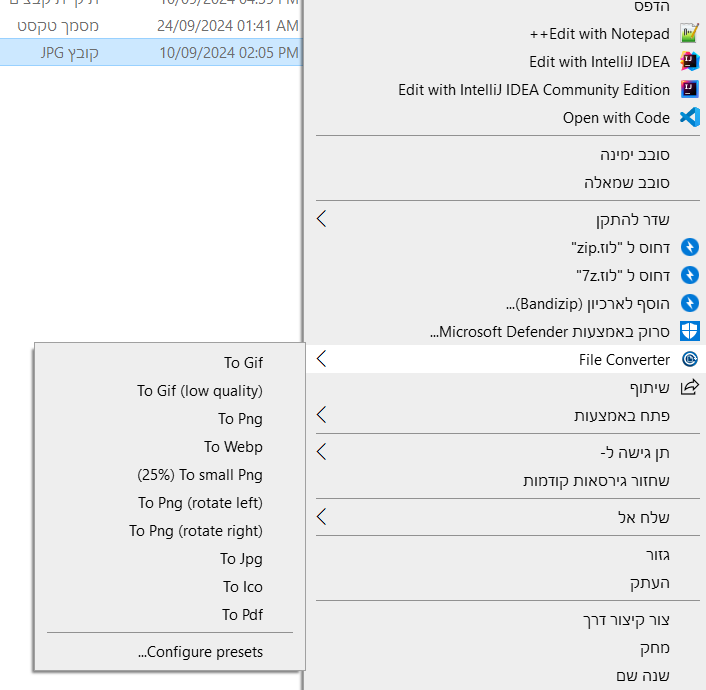Image resolution: width=706 pixels, height=690 pixels.
Task: Expand the שדר להתקן submenu arrow
Action: pyautogui.click(x=321, y=219)
